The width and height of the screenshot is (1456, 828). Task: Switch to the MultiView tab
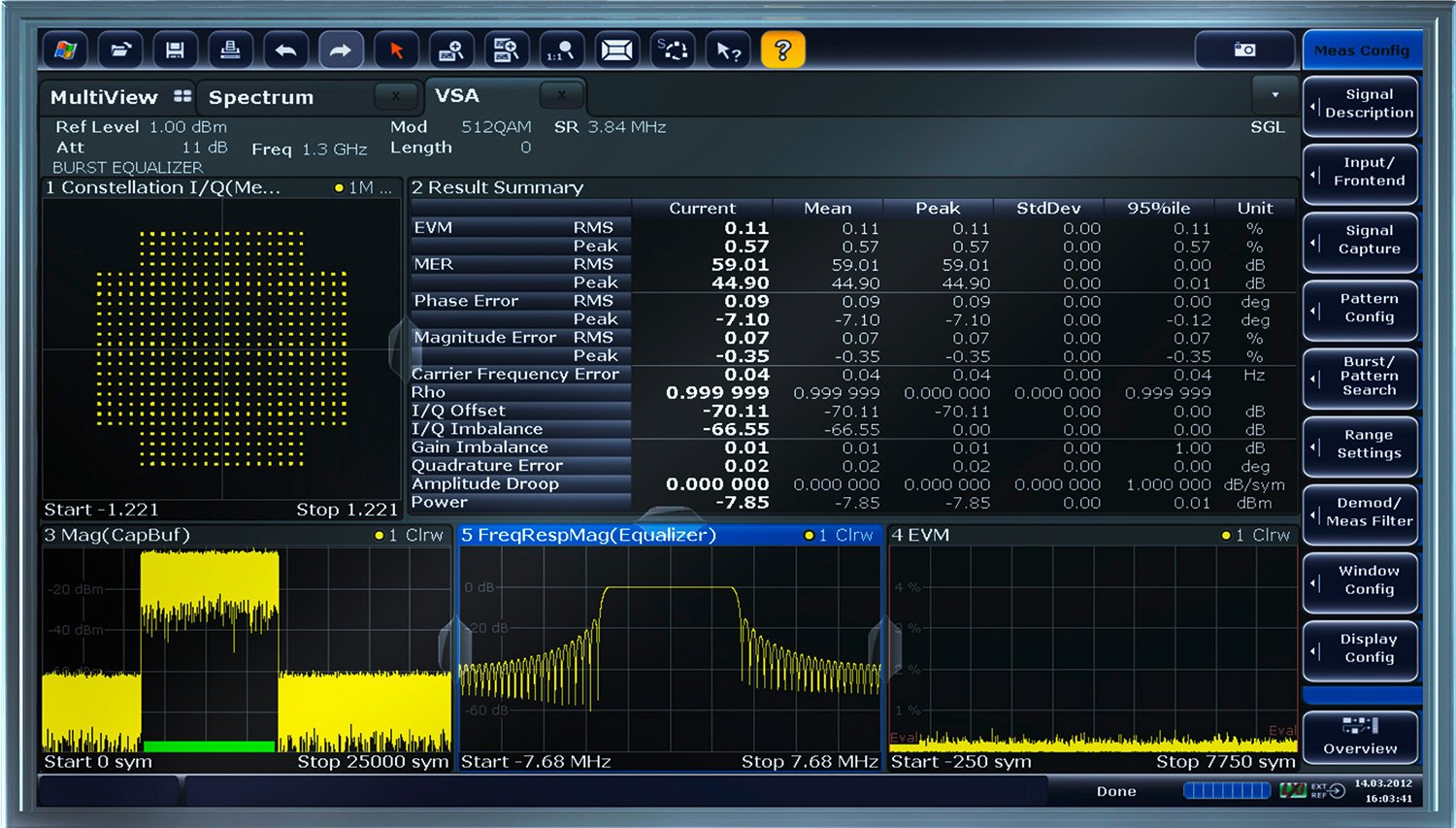104,97
